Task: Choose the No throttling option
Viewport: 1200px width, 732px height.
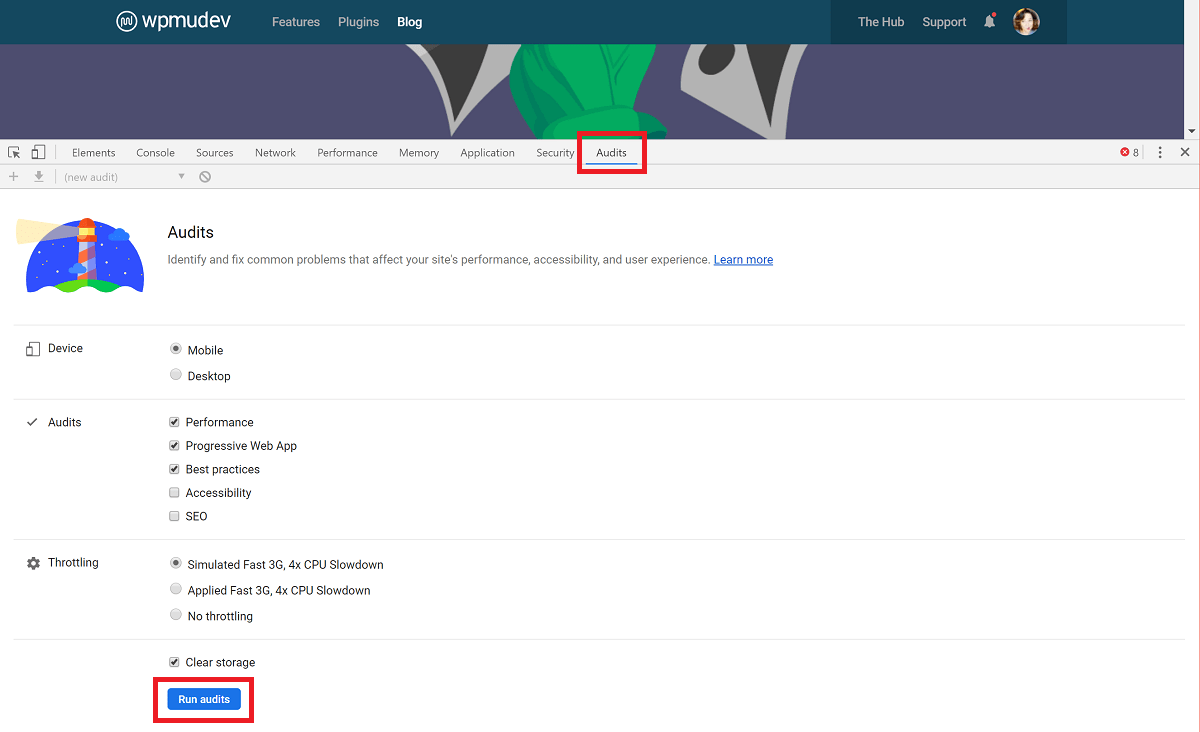Action: click(x=176, y=614)
